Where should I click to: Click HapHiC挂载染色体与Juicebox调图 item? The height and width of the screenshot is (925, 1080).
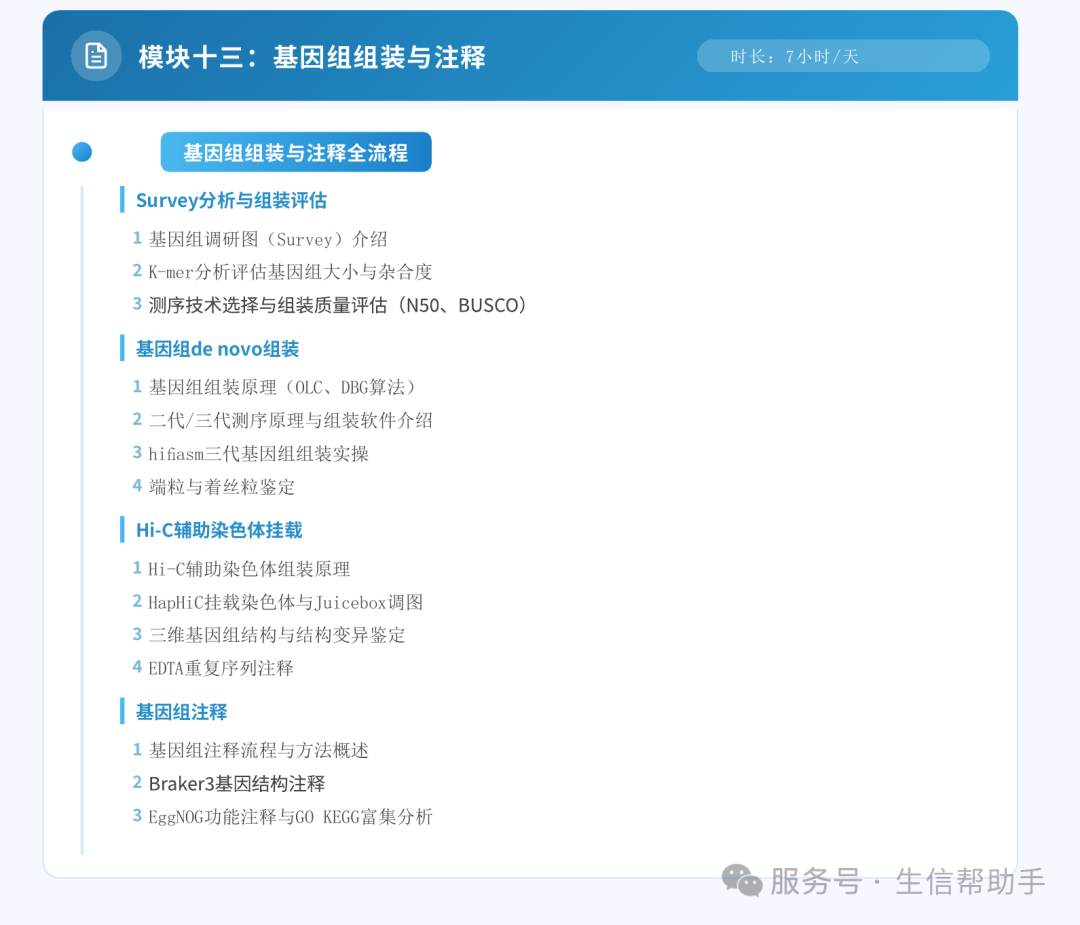click(x=286, y=603)
